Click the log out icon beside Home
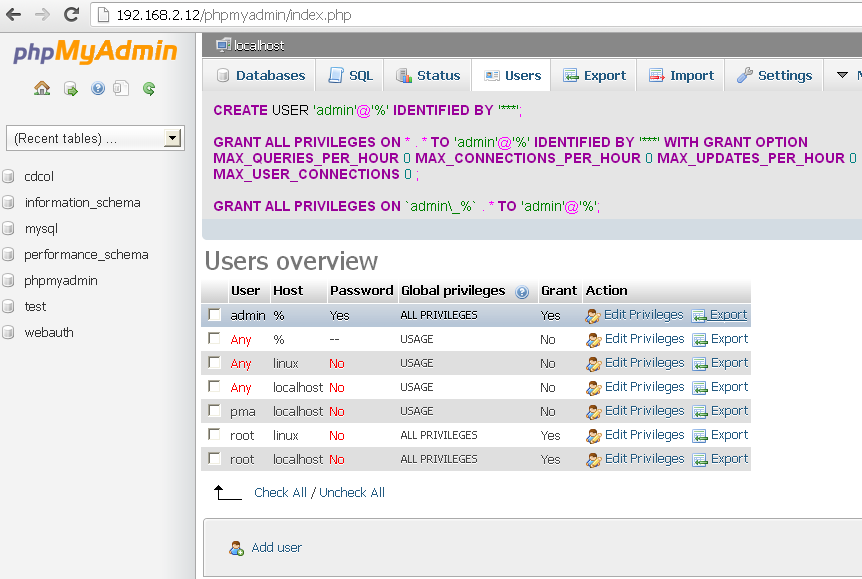Viewport: 862px width, 579px height. click(x=71, y=88)
